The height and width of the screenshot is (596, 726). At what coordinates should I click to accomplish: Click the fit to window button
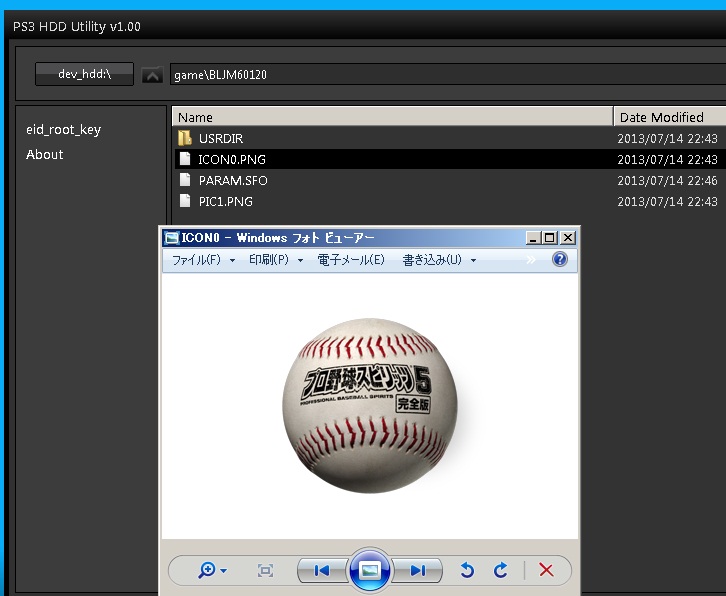coord(265,571)
